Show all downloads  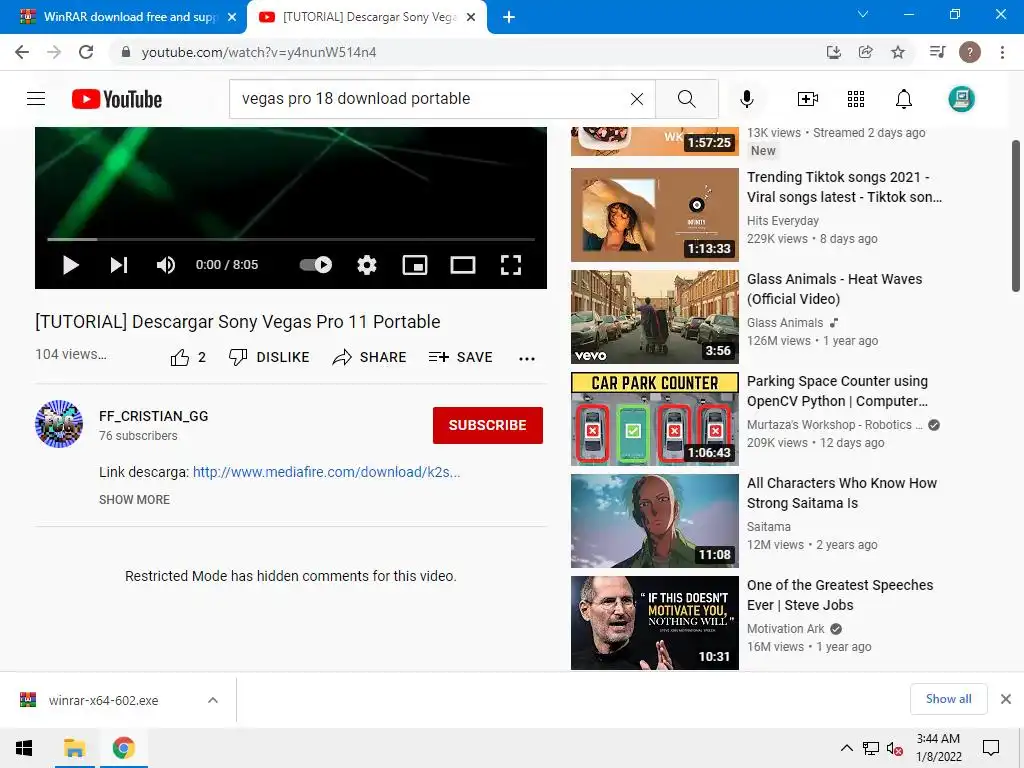point(948,699)
